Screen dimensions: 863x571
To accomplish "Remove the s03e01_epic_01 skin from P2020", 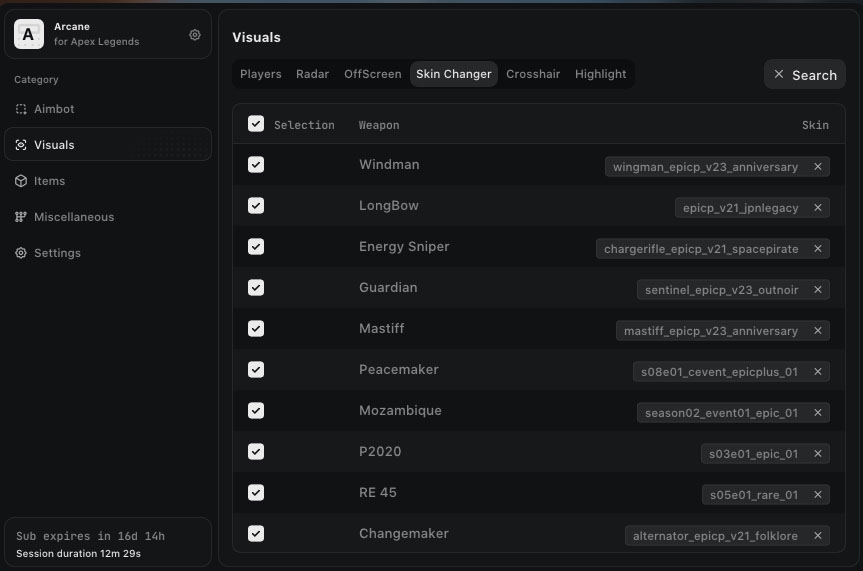I will [818, 454].
